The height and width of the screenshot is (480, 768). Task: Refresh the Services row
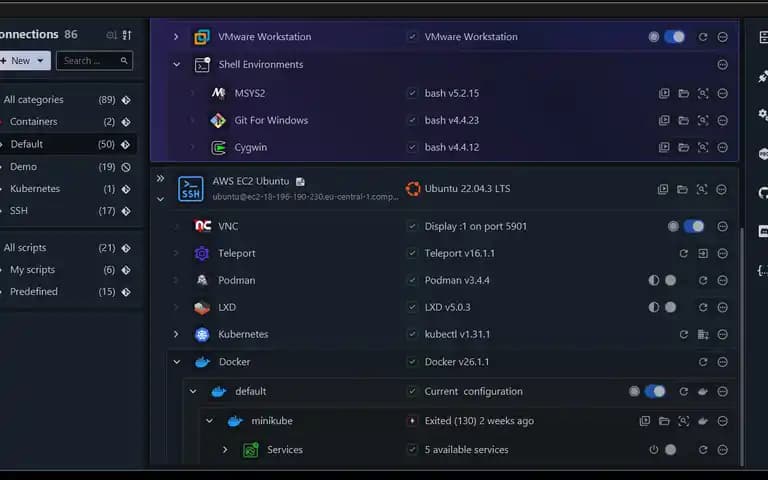703,450
